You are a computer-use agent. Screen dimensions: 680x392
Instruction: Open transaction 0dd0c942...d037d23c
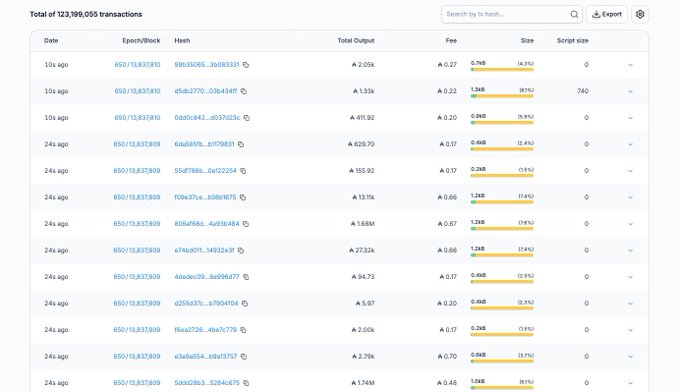pos(207,118)
